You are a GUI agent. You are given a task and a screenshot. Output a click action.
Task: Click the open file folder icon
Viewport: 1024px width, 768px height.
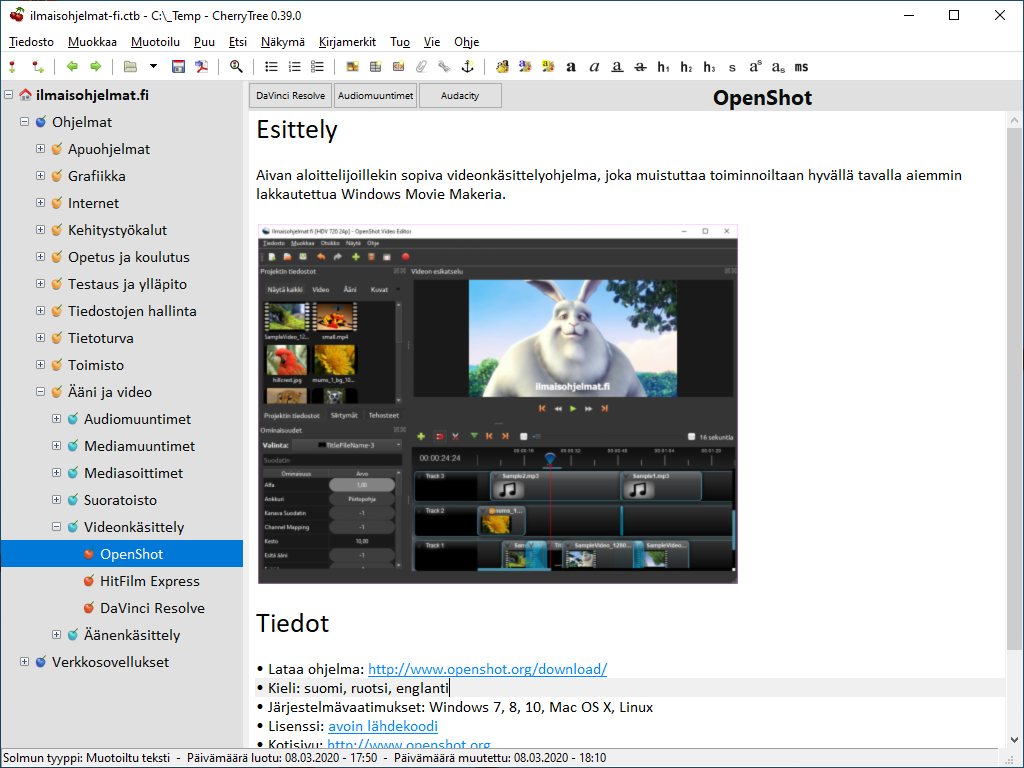click(131, 67)
